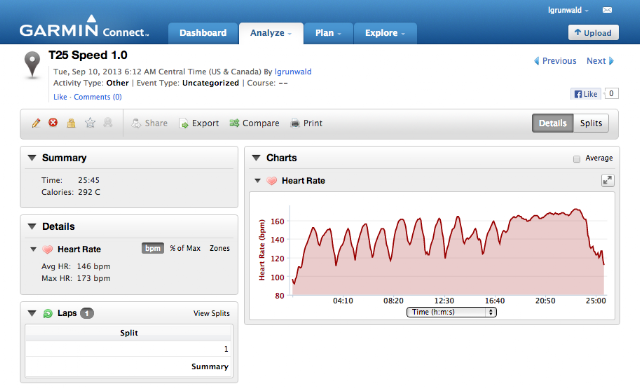Collapse the Laps panel
Screen dimensions: 640x389
tap(32, 313)
